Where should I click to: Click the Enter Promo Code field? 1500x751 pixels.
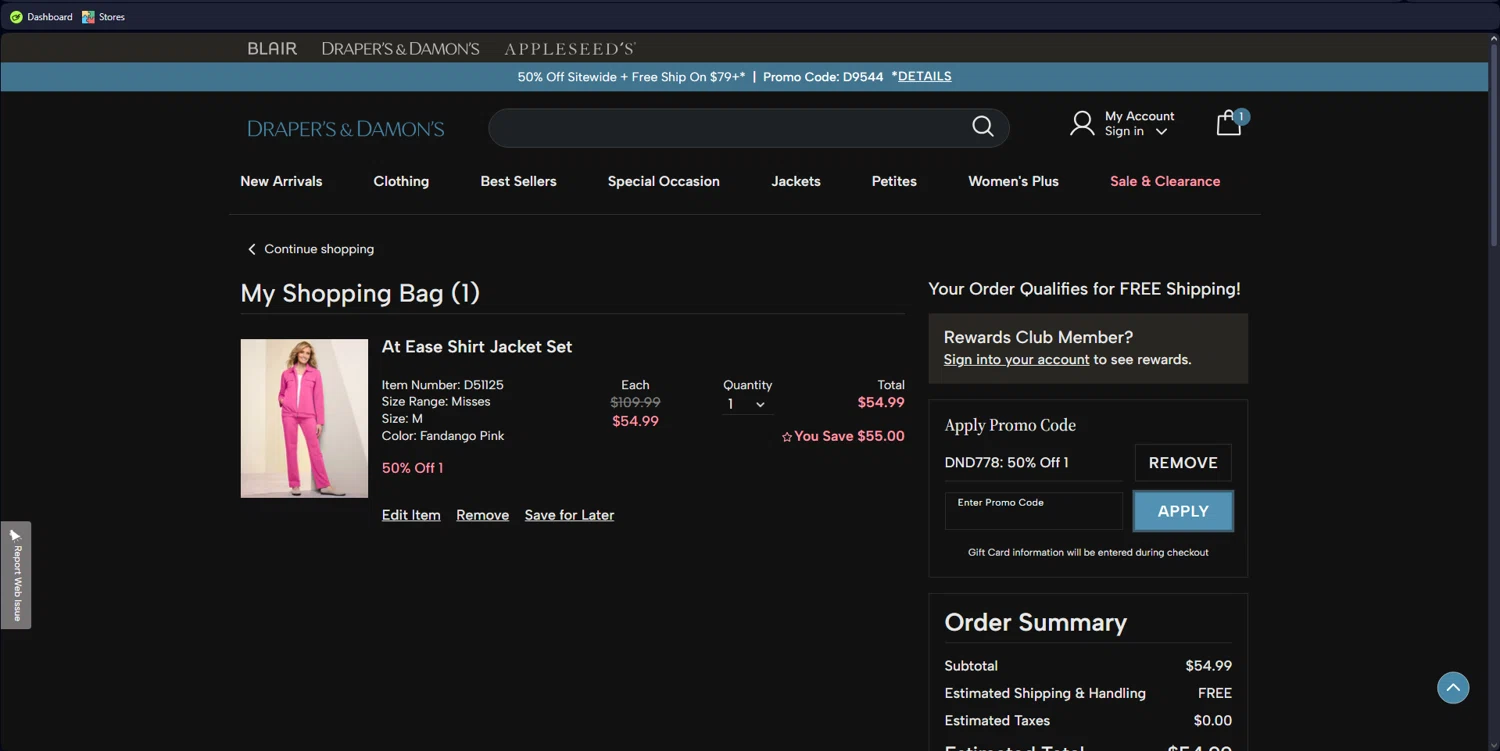click(x=1034, y=511)
